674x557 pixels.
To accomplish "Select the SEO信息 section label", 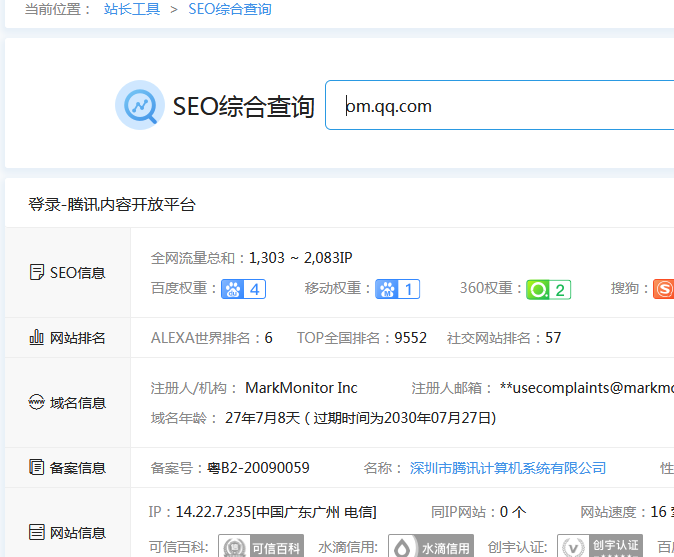I will tap(67, 272).
